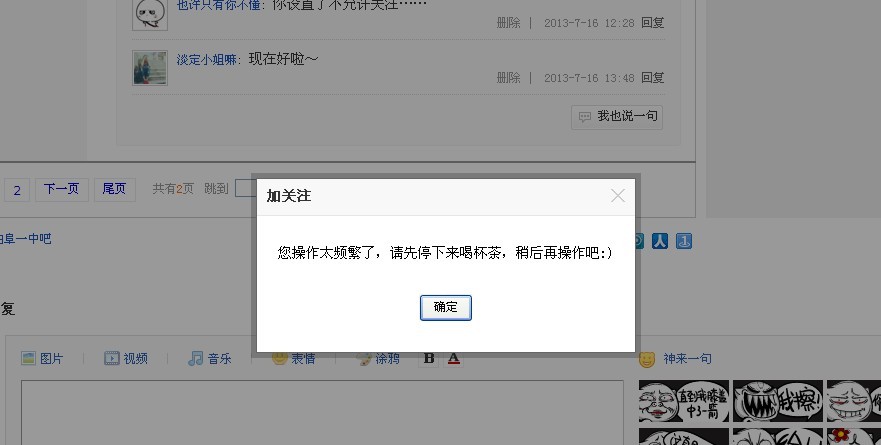The width and height of the screenshot is (881, 445).
Task: Toggle bold B formatting
Action: 429,358
